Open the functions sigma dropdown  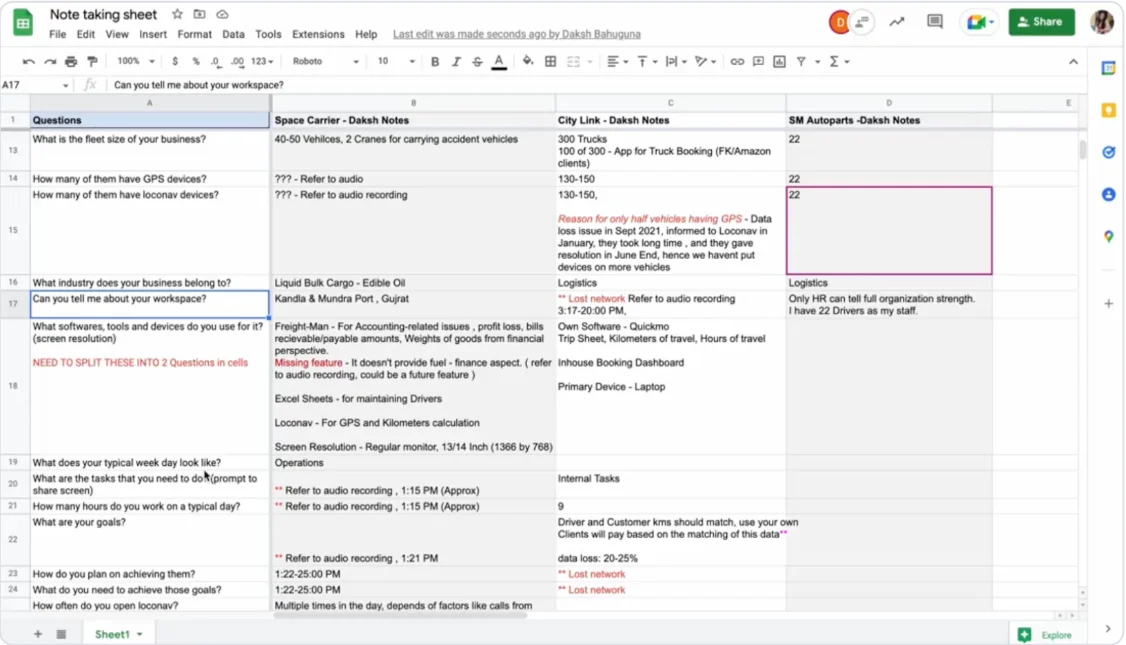tap(839, 62)
